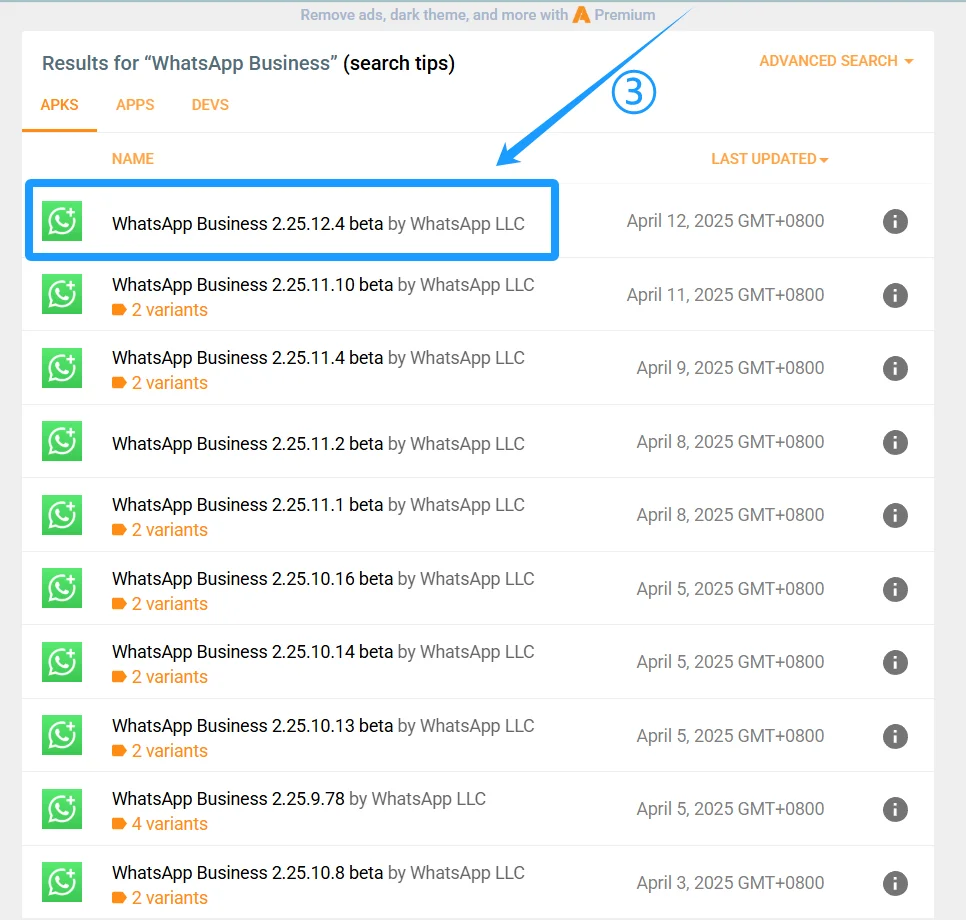The height and width of the screenshot is (920, 966).
Task: Open info for WhatsApp Business 2.25.12.4 beta
Action: pyautogui.click(x=895, y=221)
